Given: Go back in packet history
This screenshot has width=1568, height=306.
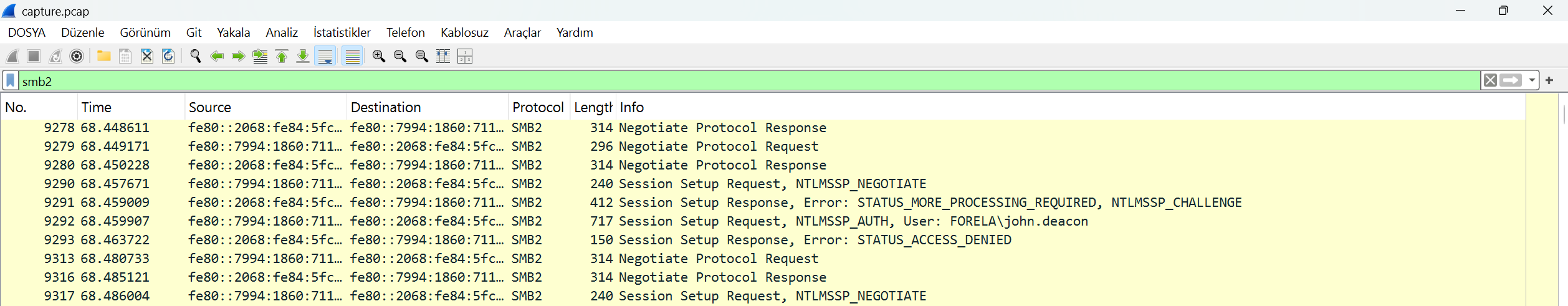Looking at the screenshot, I should pyautogui.click(x=217, y=57).
